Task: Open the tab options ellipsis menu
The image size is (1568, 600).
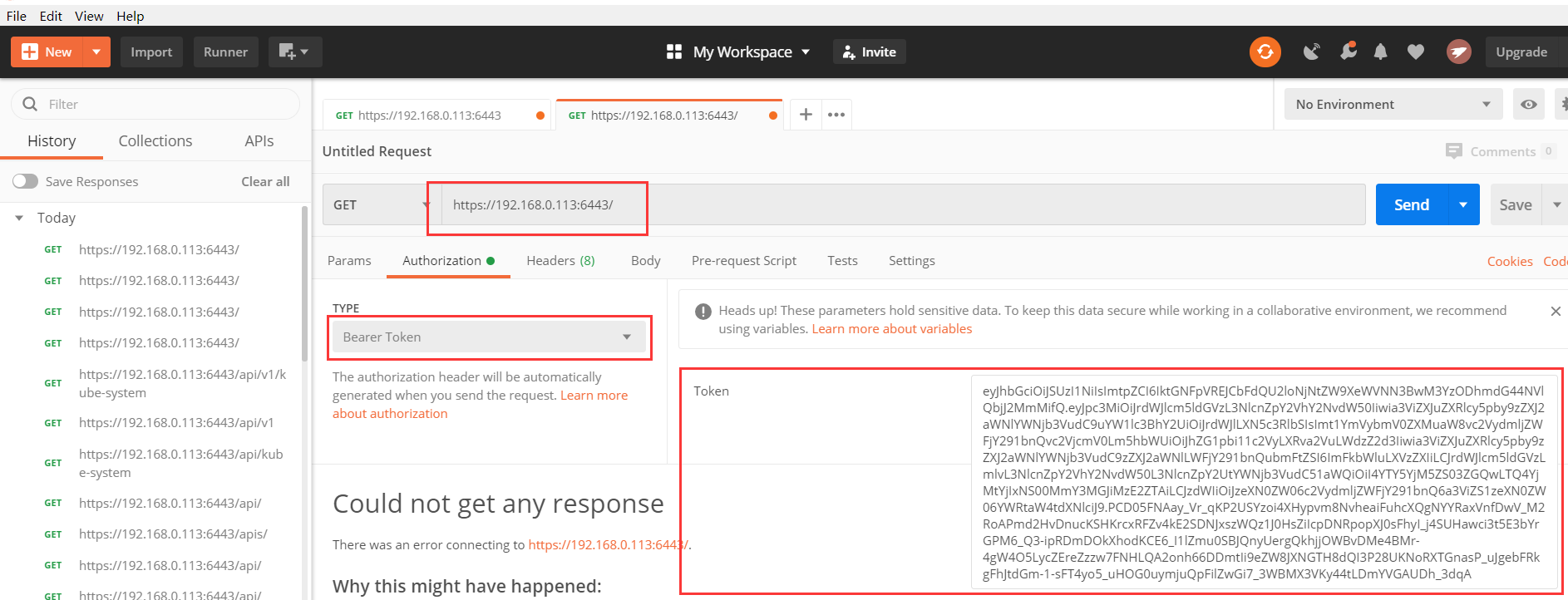Action: pyautogui.click(x=836, y=115)
